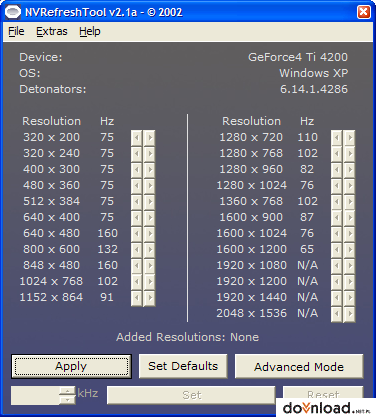The image size is (376, 417).
Task: Increase refresh rate for 1152 x 864
Action: (x=150, y=297)
